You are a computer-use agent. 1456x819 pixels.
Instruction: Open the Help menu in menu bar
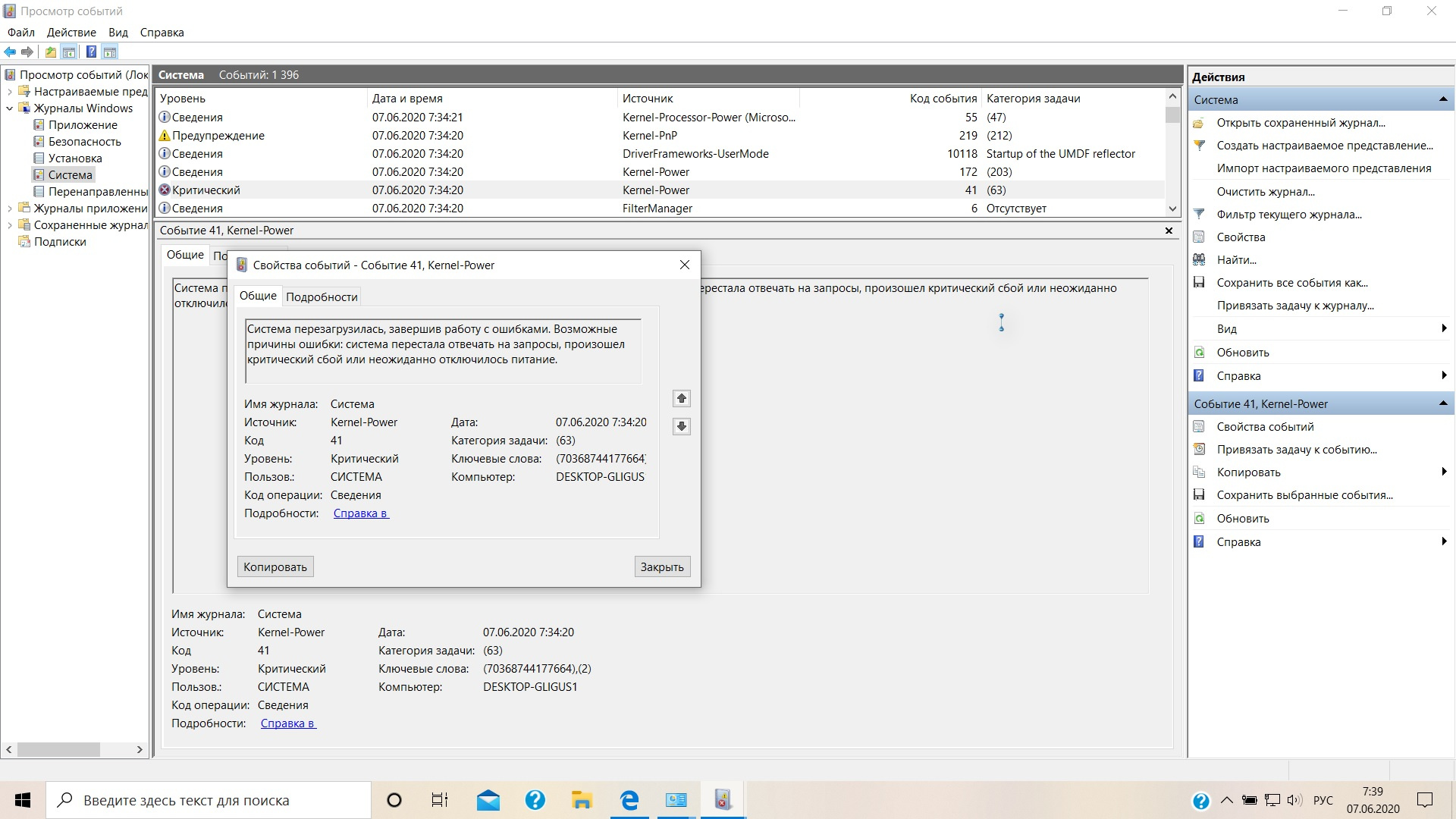[162, 33]
